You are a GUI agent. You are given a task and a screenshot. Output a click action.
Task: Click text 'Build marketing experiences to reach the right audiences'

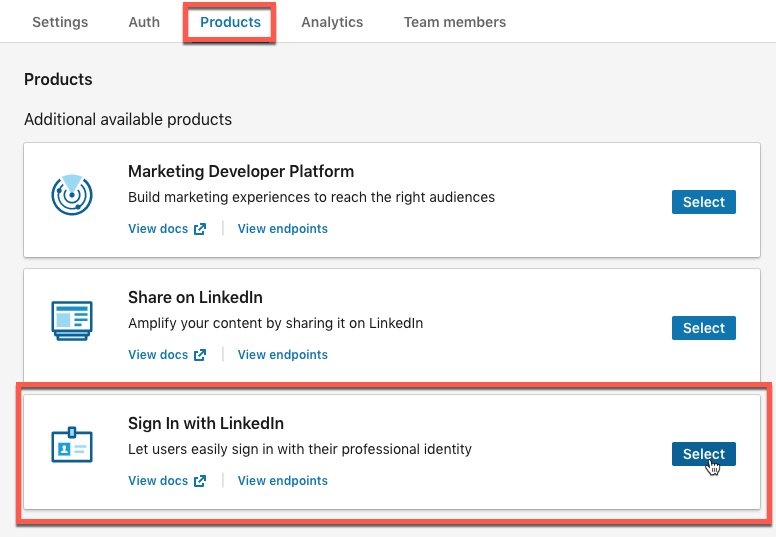311,197
